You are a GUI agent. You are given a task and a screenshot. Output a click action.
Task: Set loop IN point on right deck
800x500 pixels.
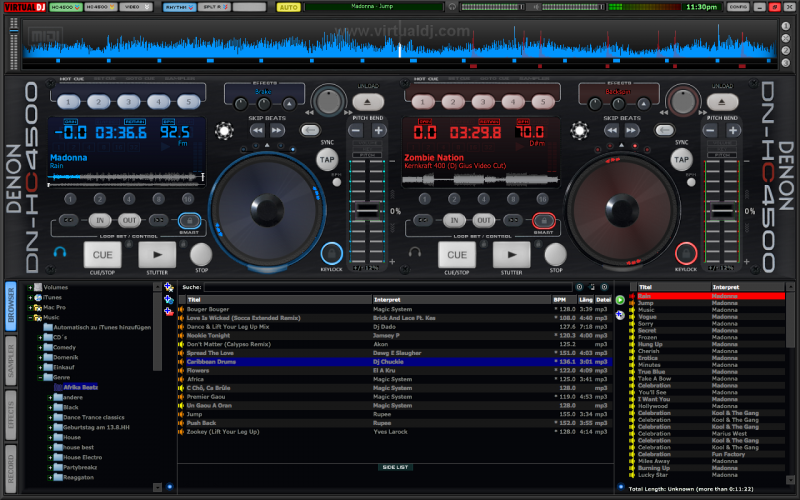tap(454, 220)
